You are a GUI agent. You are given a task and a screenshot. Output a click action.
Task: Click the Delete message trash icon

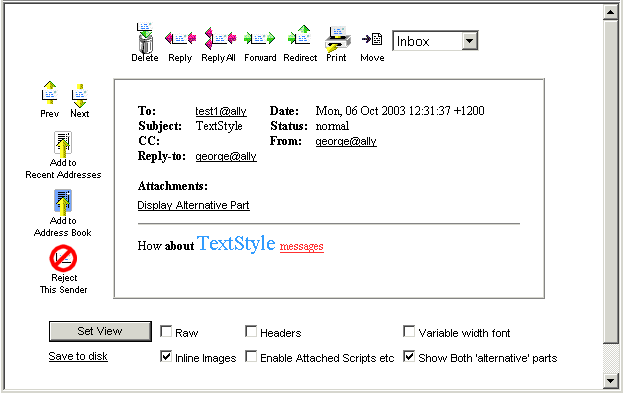(x=145, y=39)
